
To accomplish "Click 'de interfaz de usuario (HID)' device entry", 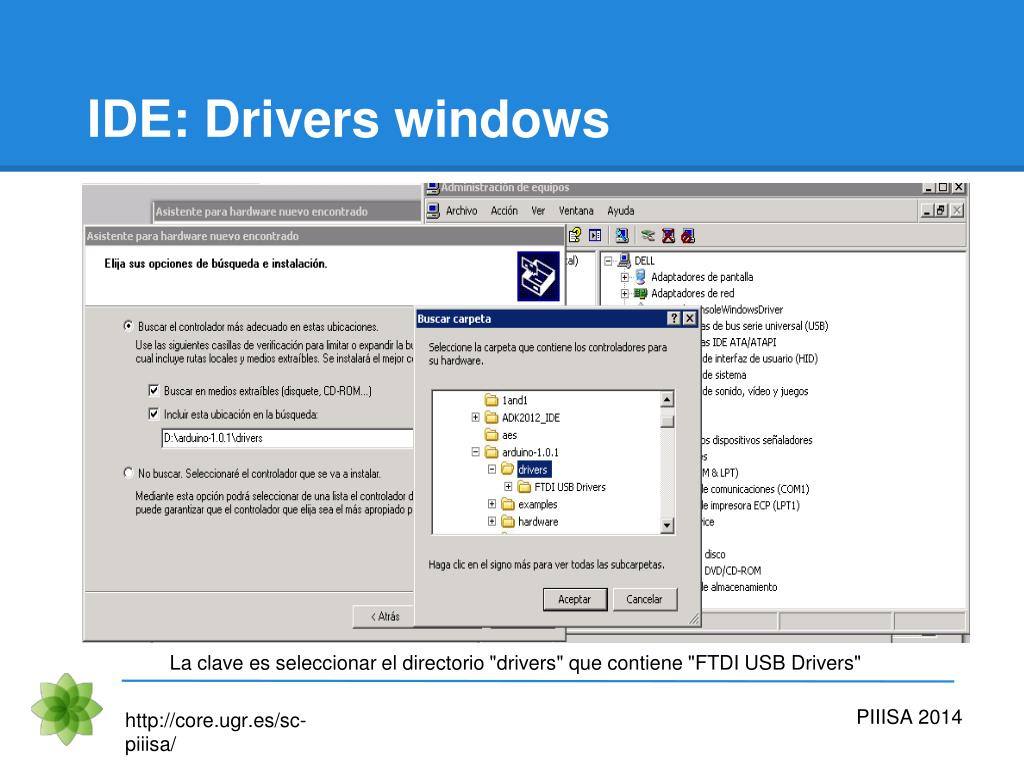I will click(760, 359).
